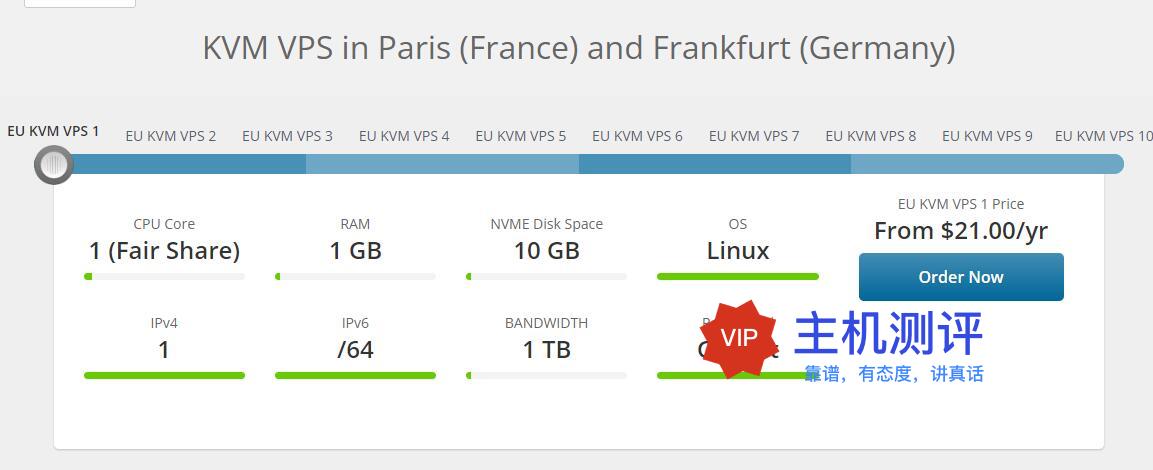Select the EU KVM VPS 3 plan label
The image size is (1153, 470).
click(x=288, y=136)
